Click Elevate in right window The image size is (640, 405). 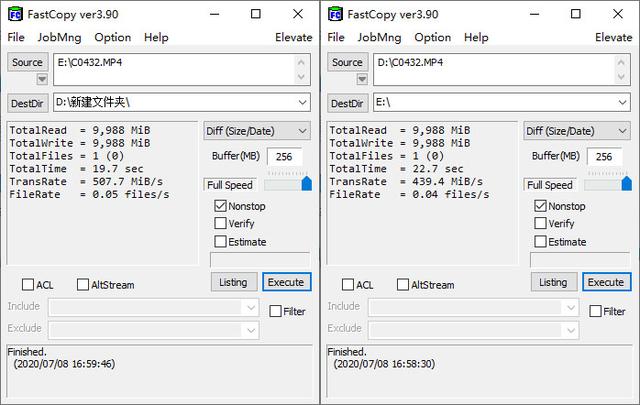[613, 37]
